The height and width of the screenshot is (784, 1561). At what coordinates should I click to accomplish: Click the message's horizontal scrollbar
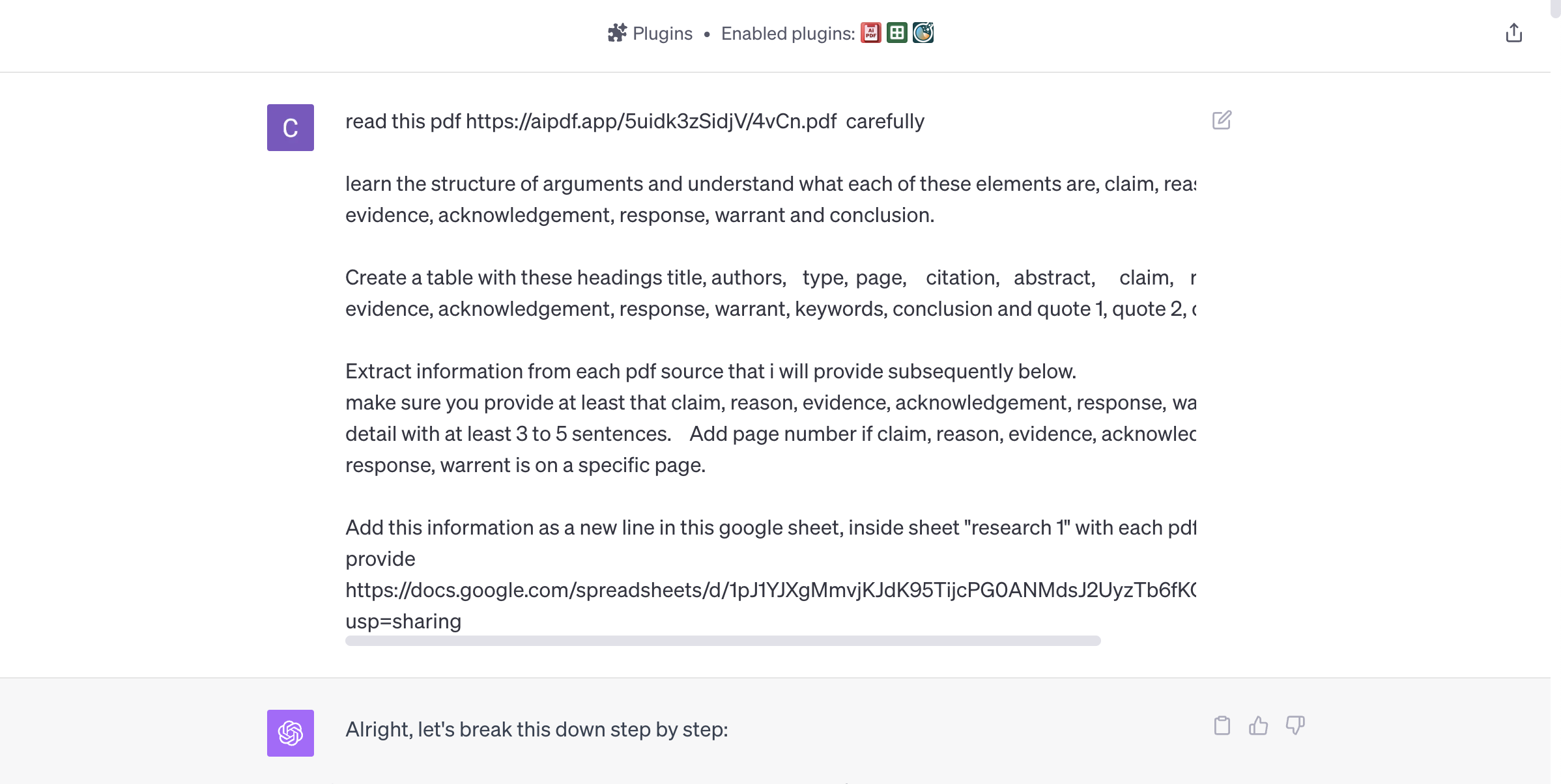coord(723,641)
